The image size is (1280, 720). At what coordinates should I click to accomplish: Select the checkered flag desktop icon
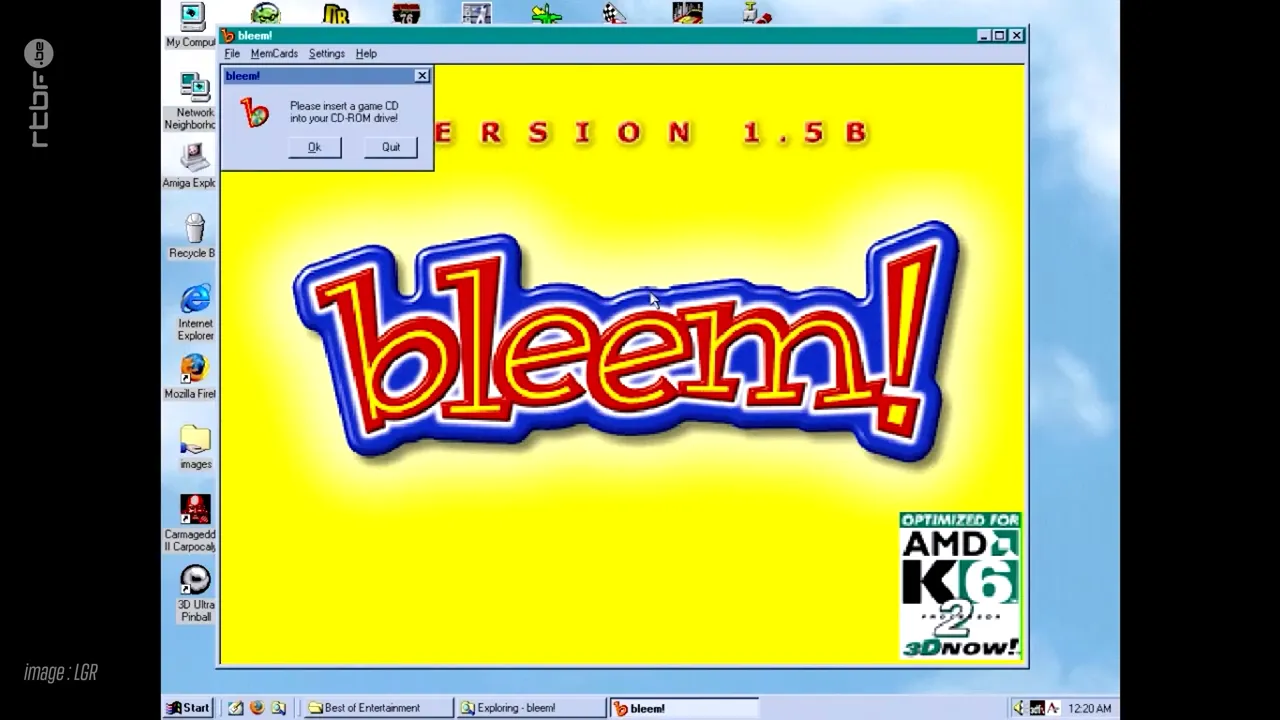[x=616, y=13]
